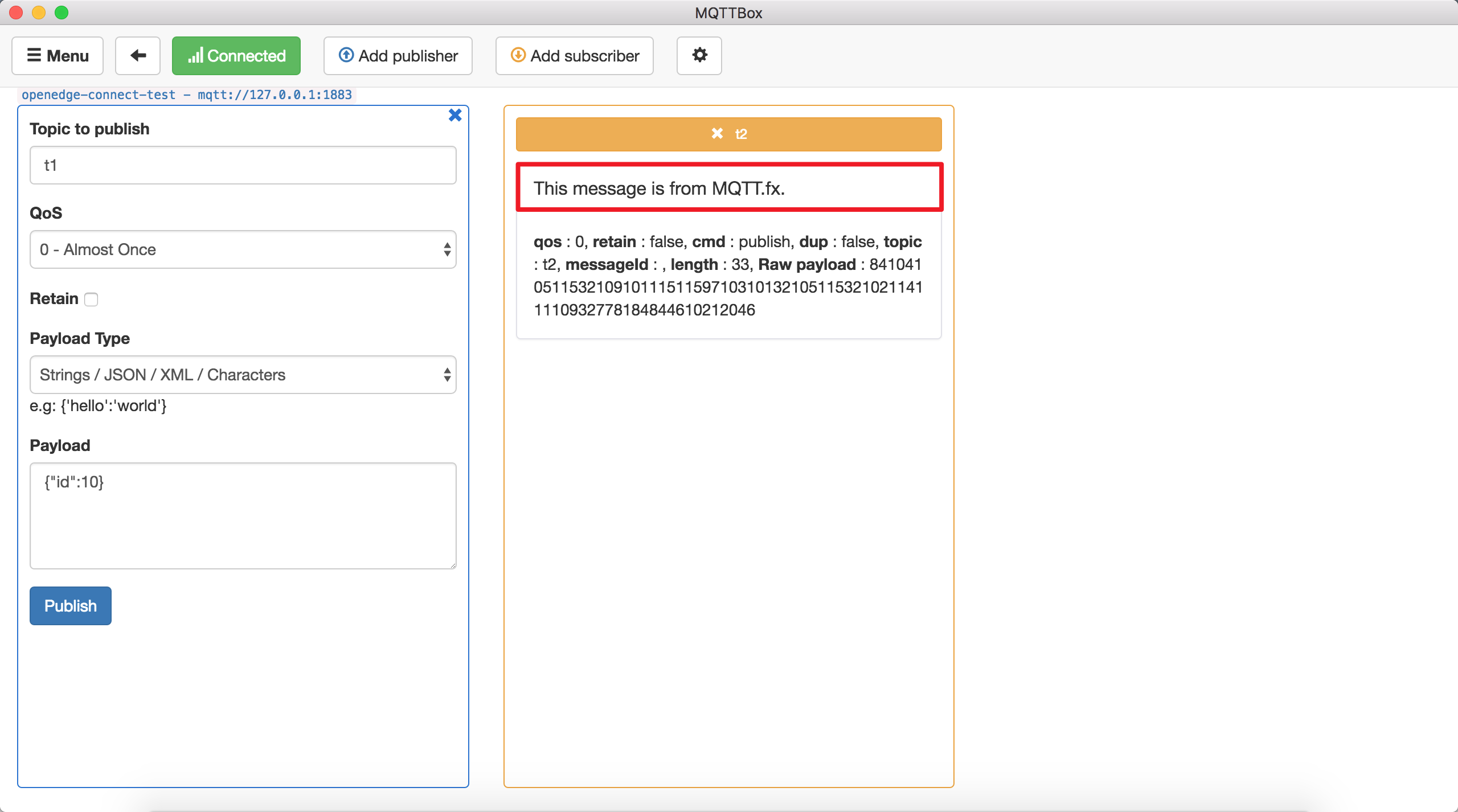Open the hamburger Menu button
Image resolution: width=1458 pixels, height=812 pixels.
[x=58, y=56]
